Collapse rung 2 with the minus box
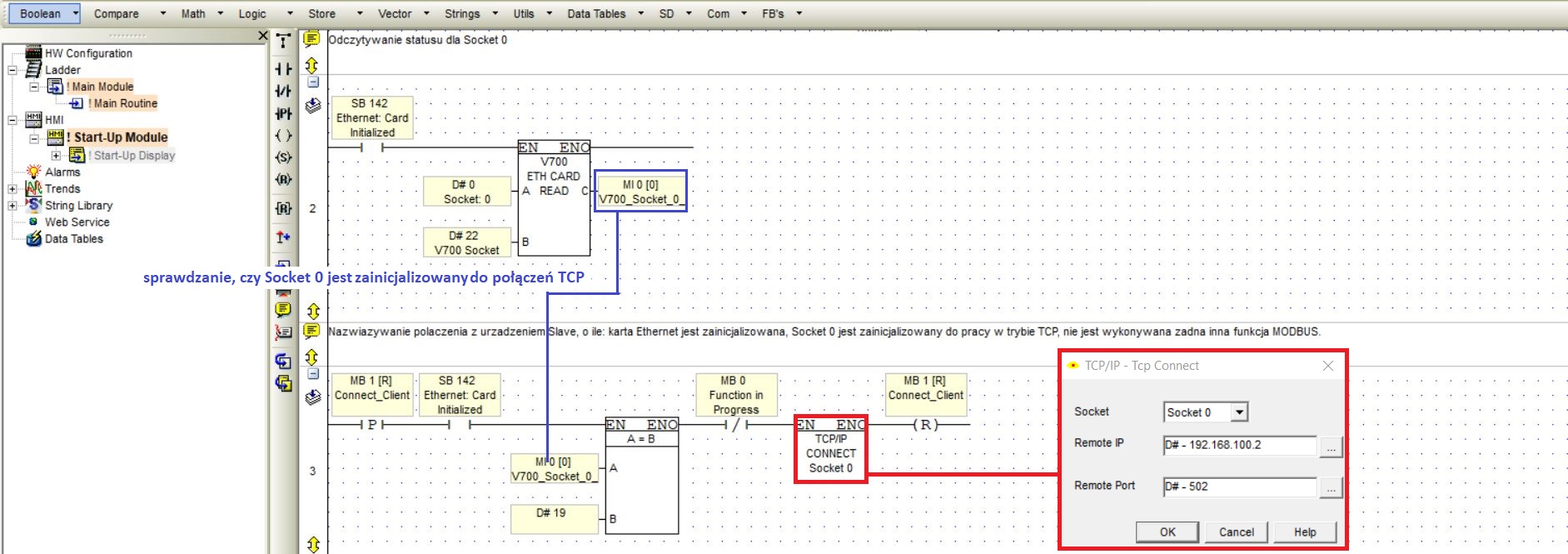1568x554 pixels. tap(313, 82)
